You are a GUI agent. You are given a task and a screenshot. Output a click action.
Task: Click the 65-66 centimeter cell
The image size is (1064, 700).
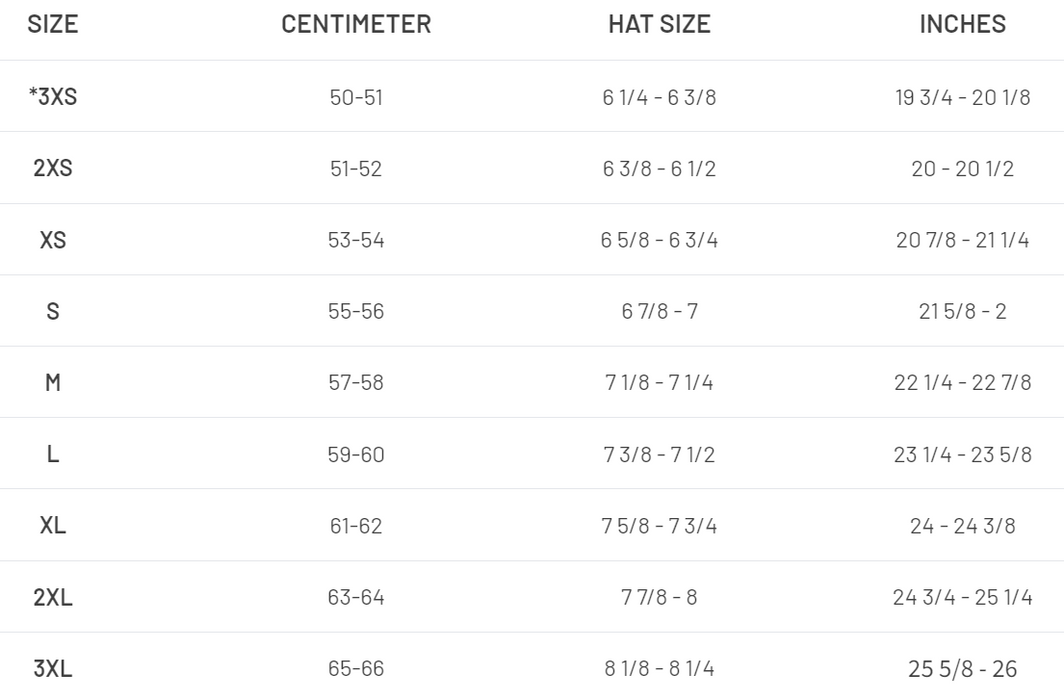356,668
